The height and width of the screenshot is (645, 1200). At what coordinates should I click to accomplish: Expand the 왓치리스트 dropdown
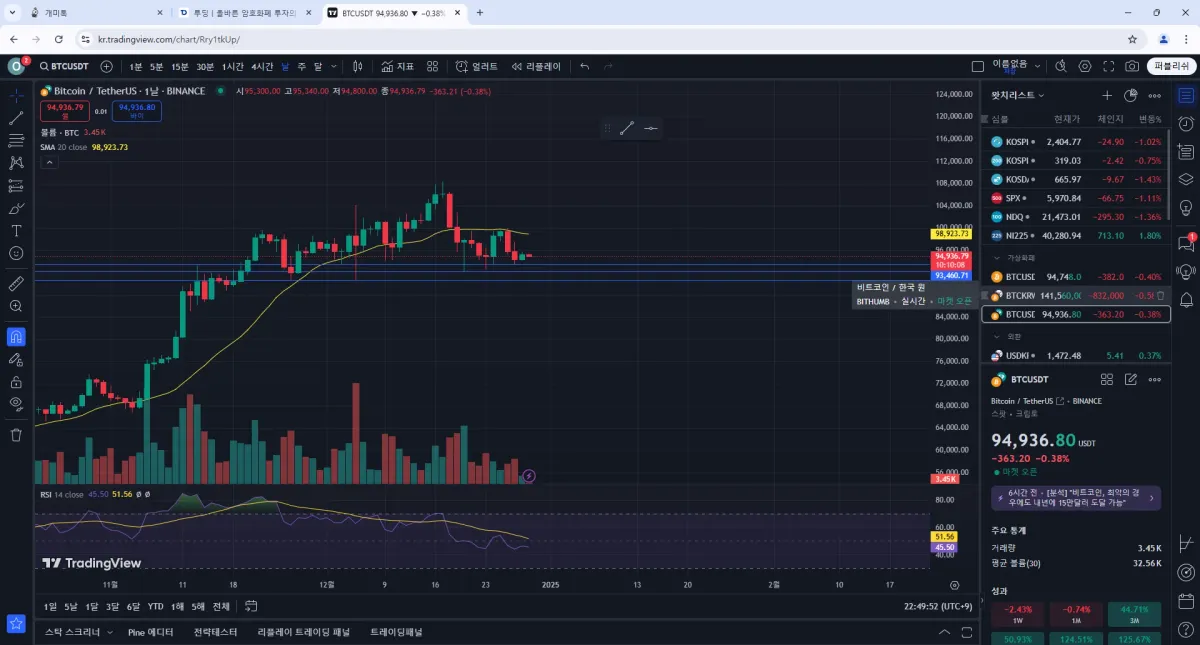coord(1017,96)
